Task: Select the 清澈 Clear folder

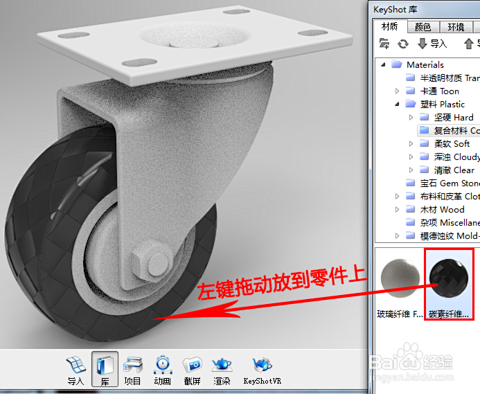Action: [447, 170]
